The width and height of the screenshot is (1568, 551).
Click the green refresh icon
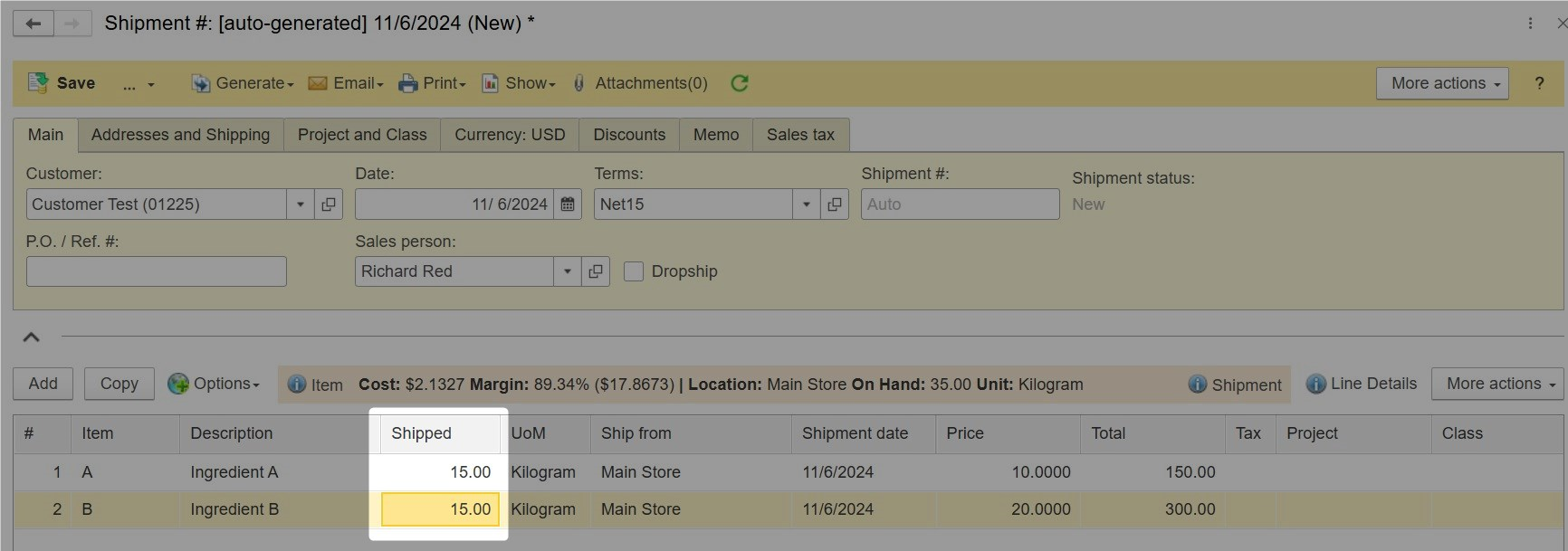pyautogui.click(x=740, y=83)
